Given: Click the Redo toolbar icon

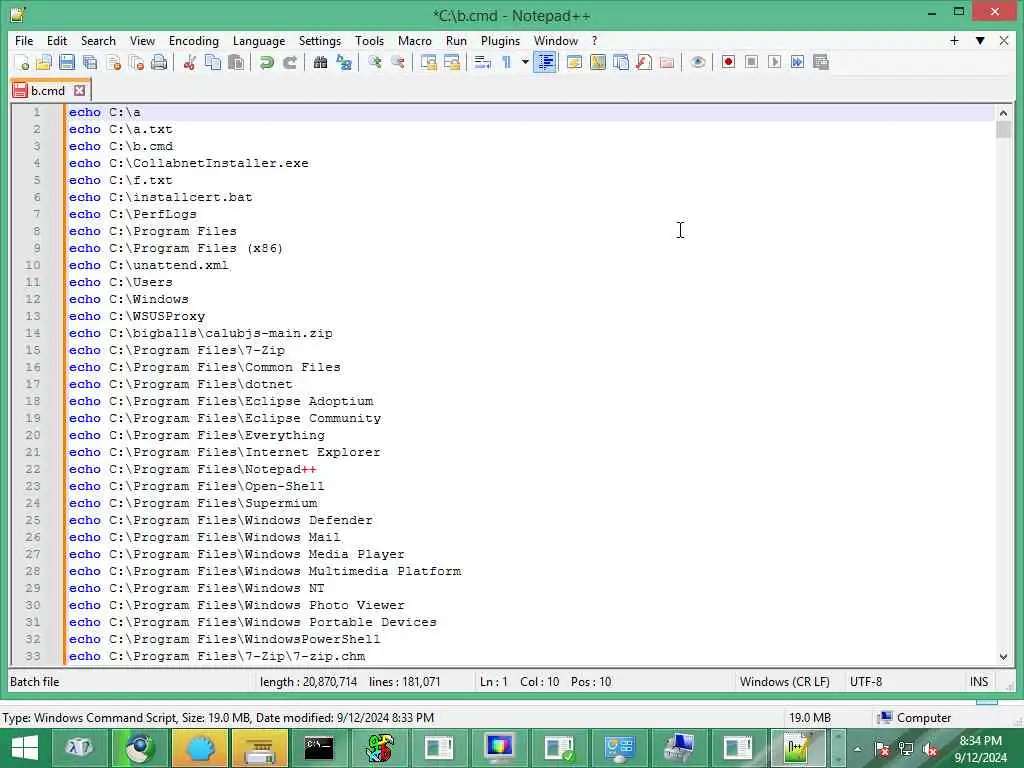Looking at the screenshot, I should click(x=290, y=62).
